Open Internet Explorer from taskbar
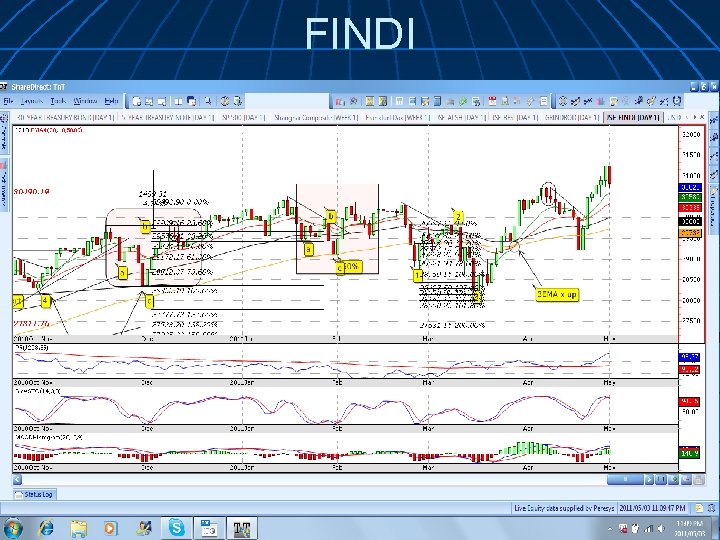The image size is (720, 540). coord(46,528)
